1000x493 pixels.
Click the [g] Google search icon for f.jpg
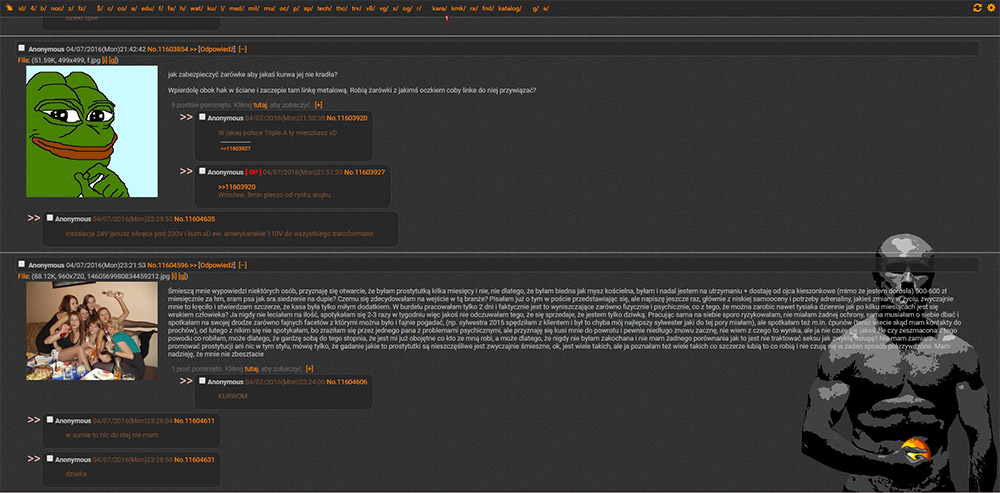coord(113,60)
